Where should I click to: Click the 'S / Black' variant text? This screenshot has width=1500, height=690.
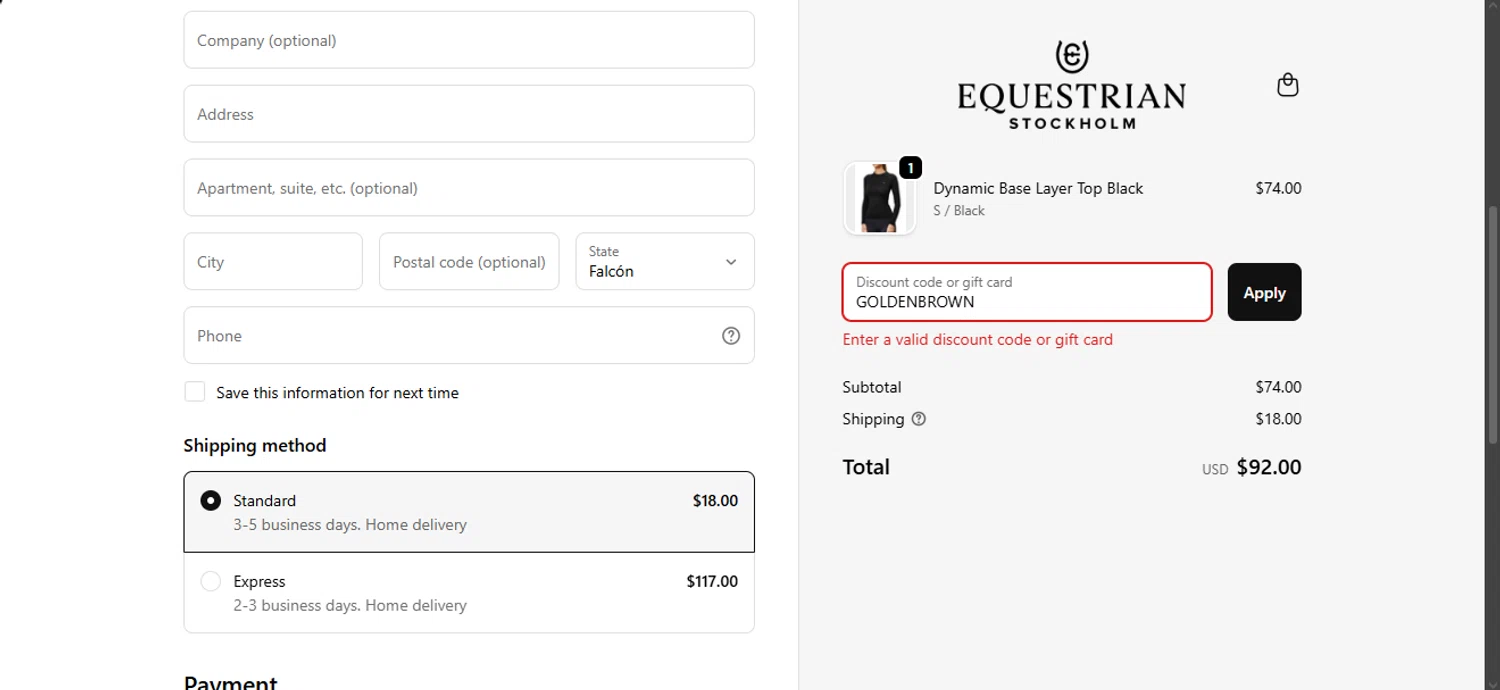pos(959,211)
